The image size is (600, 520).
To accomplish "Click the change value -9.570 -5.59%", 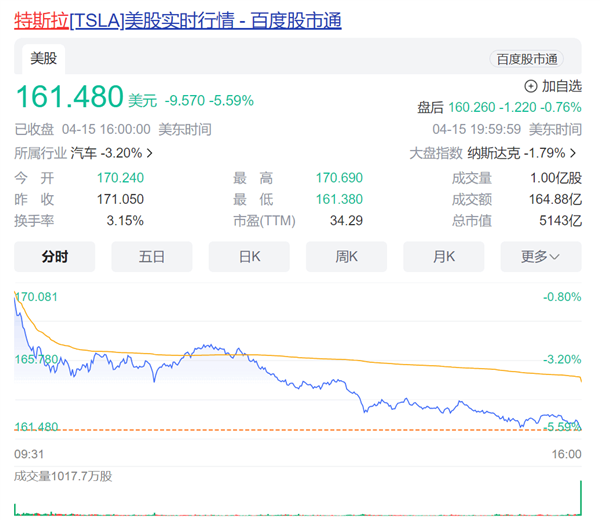I will (x=209, y=101).
